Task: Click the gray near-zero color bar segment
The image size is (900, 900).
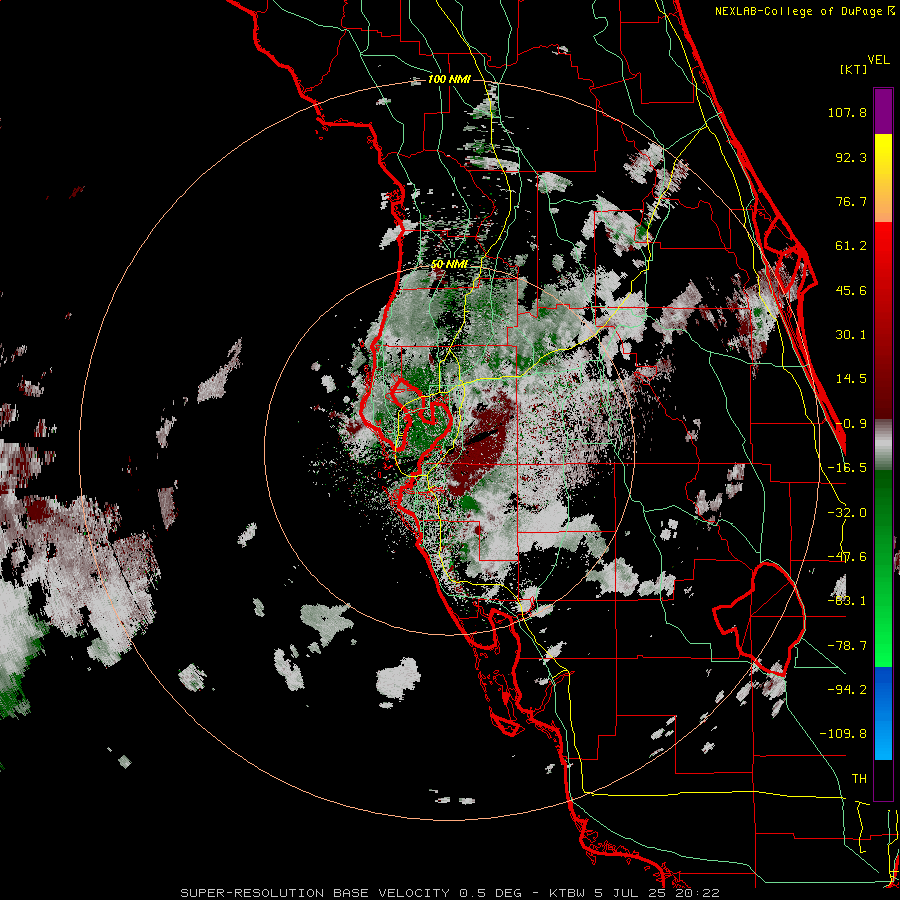Action: click(883, 445)
